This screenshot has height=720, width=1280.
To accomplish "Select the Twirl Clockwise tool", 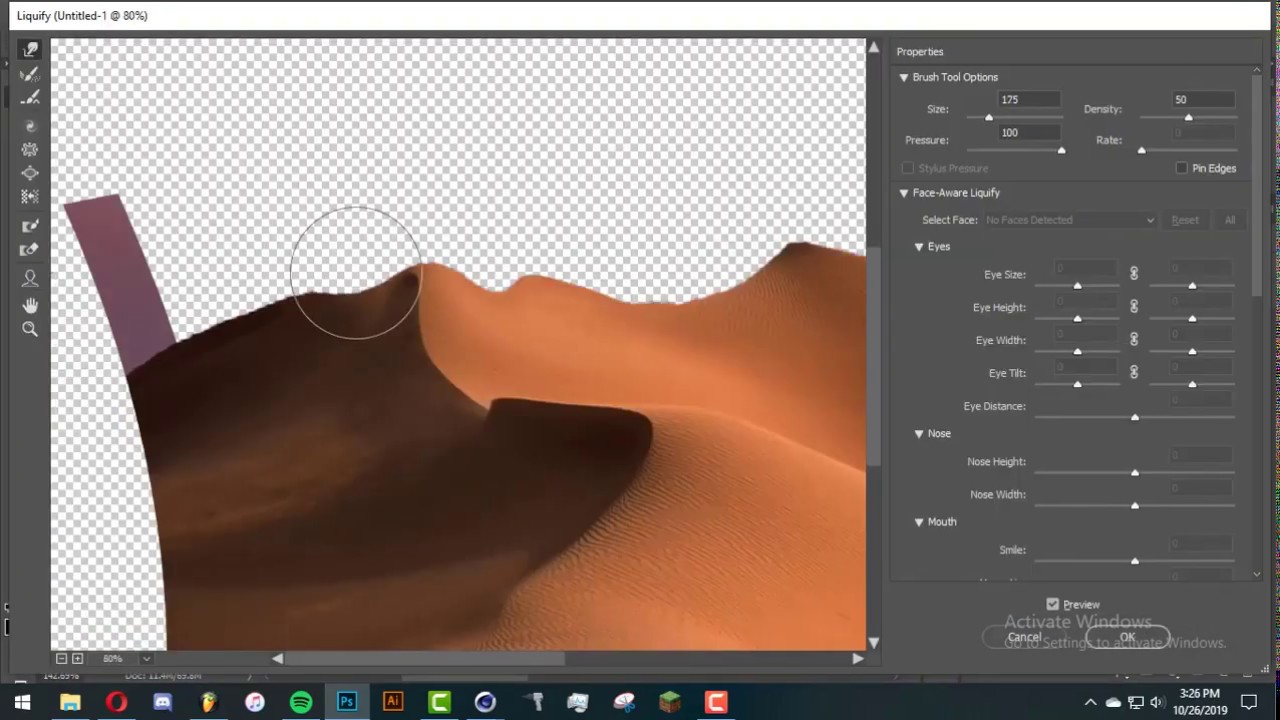I will (x=30, y=125).
